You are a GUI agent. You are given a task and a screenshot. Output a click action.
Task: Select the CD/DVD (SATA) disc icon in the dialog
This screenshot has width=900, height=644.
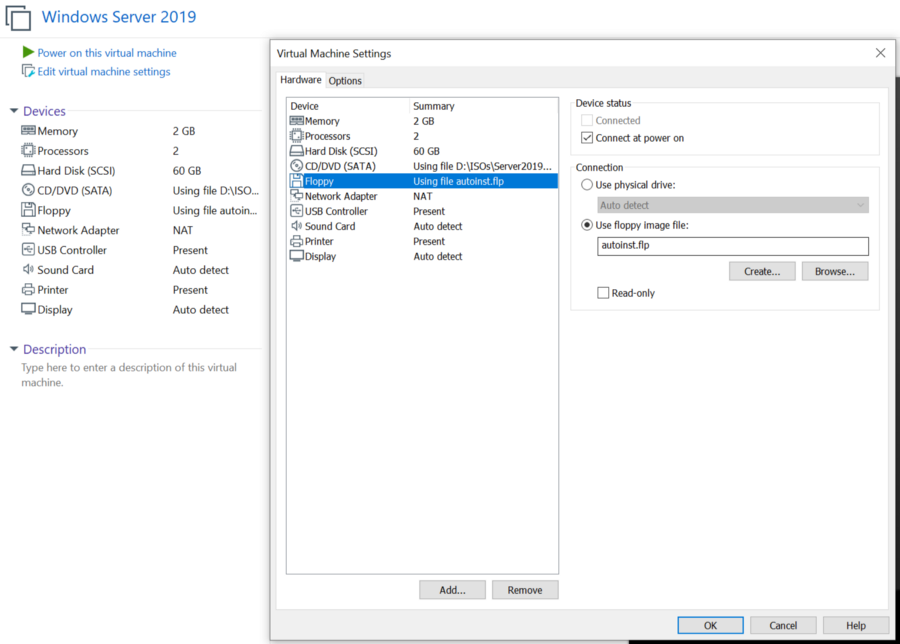296,166
